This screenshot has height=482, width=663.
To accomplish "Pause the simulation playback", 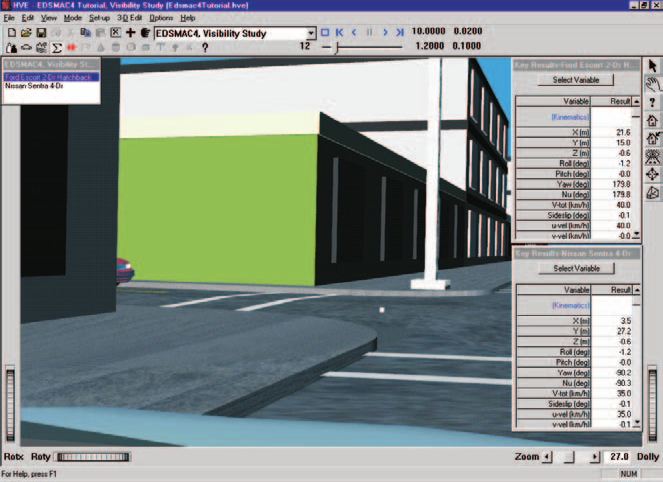I will click(x=370, y=32).
